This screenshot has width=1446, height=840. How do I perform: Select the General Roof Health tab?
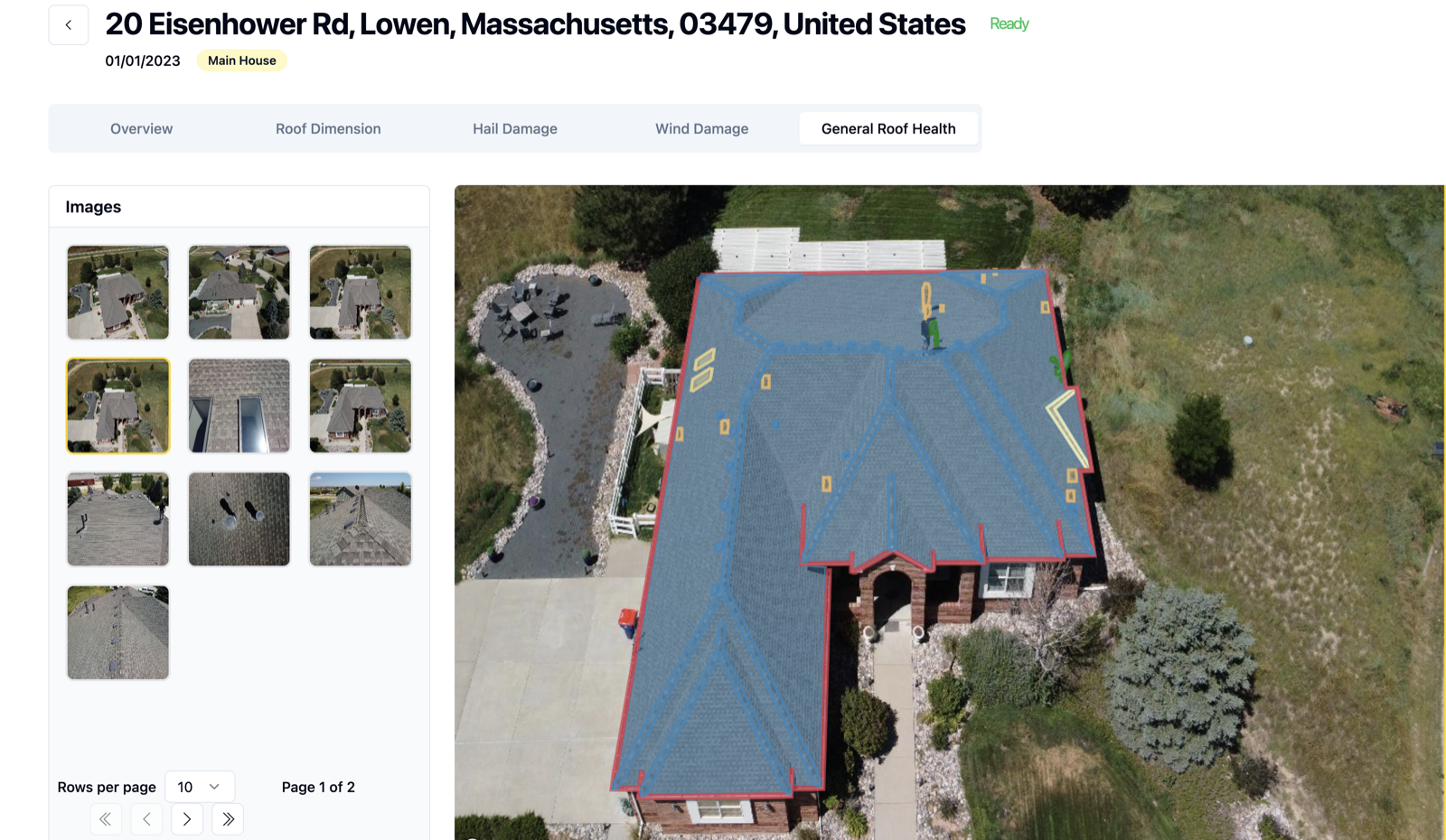888,128
